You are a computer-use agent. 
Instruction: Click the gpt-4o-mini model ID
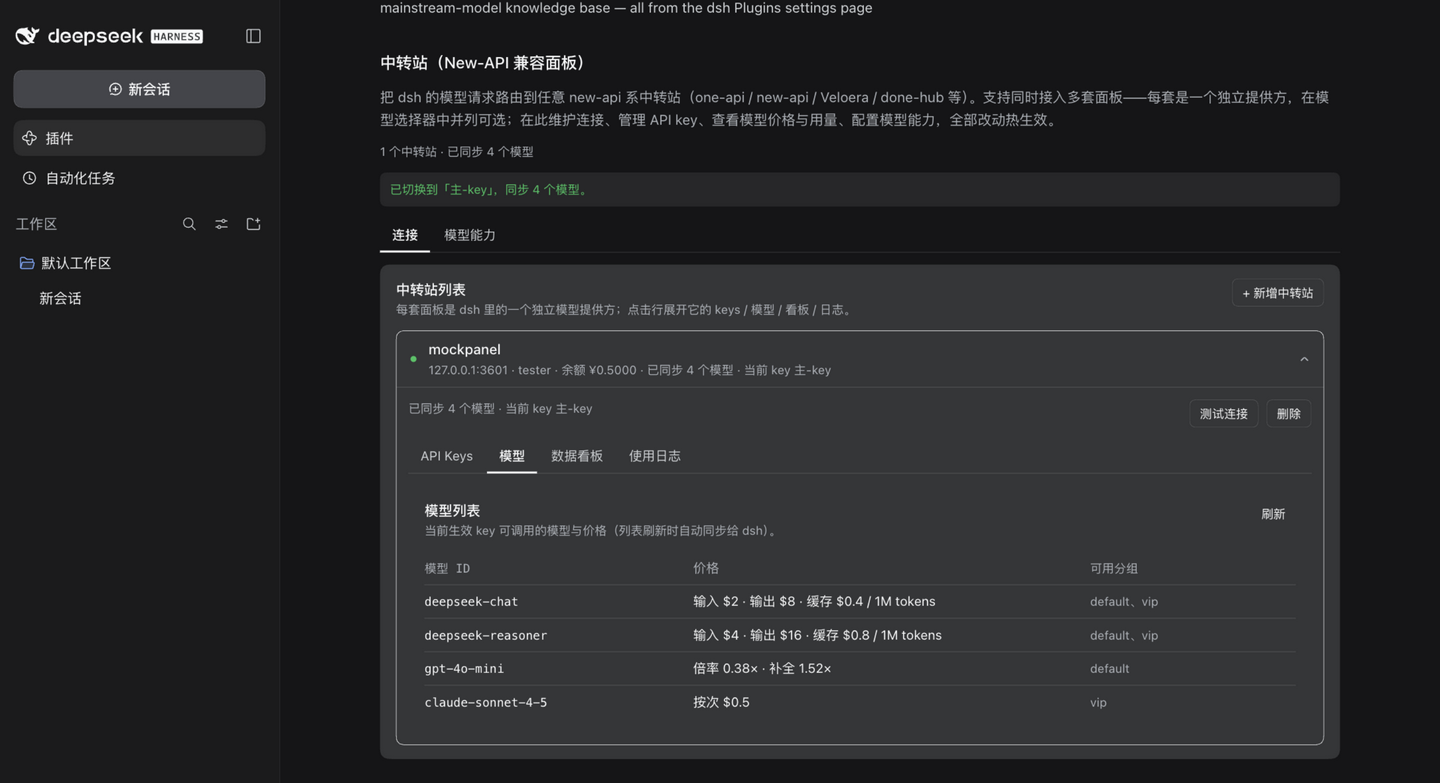point(464,669)
